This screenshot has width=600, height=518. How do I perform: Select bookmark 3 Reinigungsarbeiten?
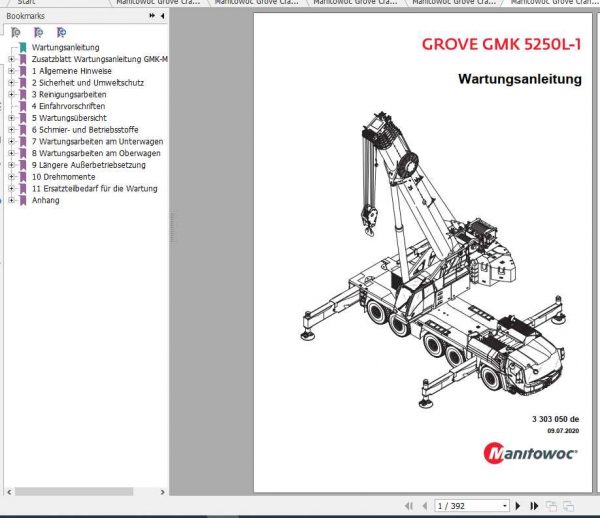tap(69, 94)
